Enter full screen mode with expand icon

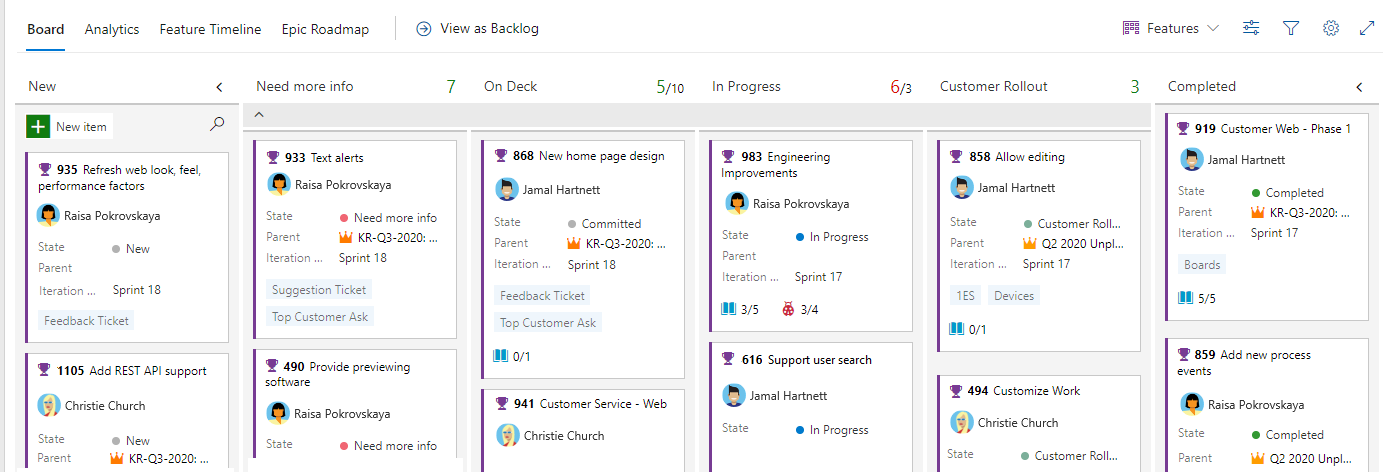coord(1368,28)
